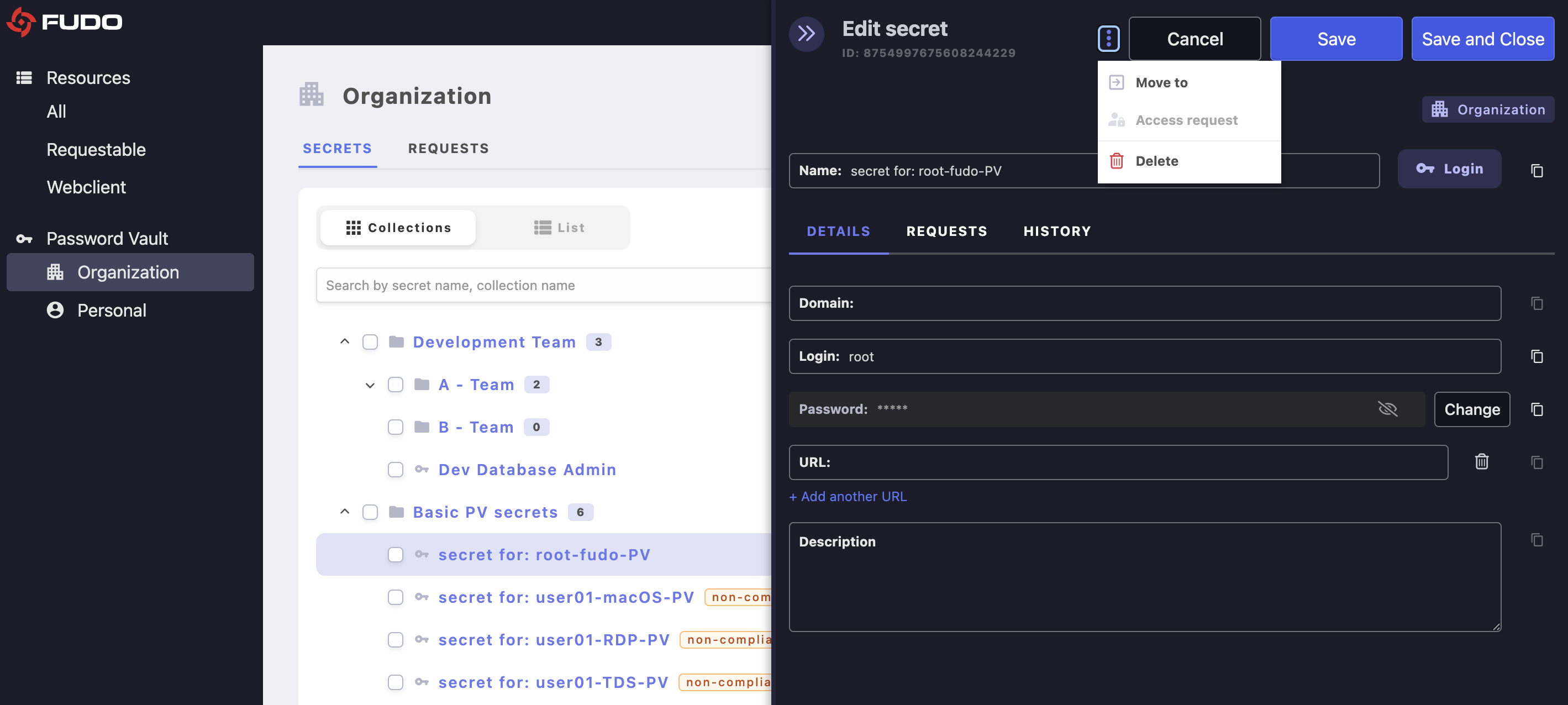The height and width of the screenshot is (705, 1568).
Task: Click key icon beside secret for: user01-RDP-PV
Action: tap(422, 639)
